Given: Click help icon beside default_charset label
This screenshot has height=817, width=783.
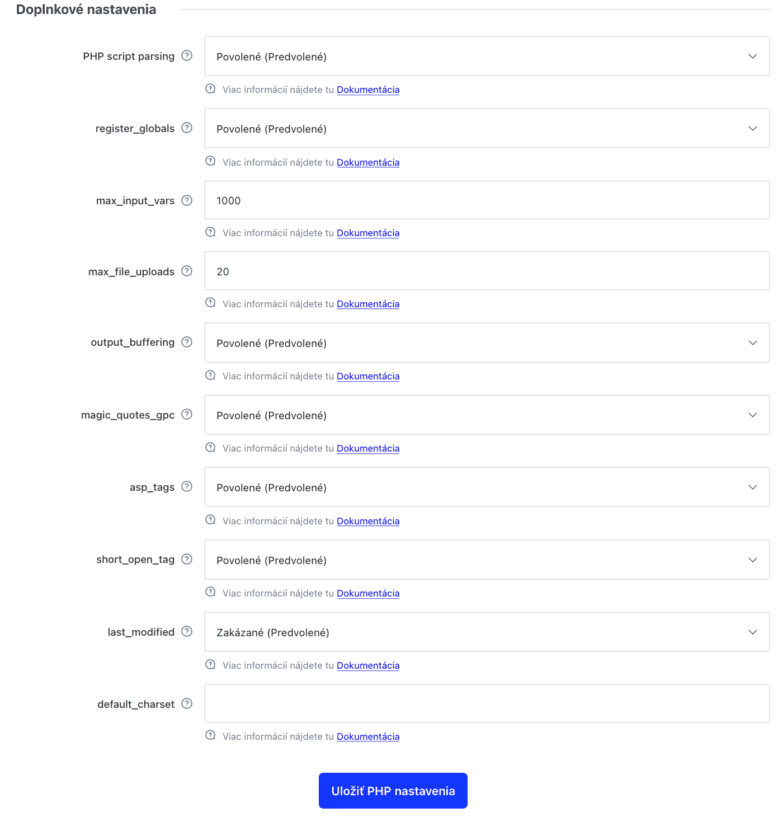Looking at the screenshot, I should (187, 704).
